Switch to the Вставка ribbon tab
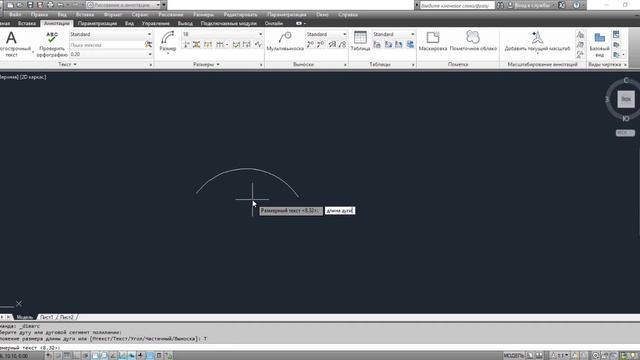This screenshot has height=360, width=640. click(27, 23)
